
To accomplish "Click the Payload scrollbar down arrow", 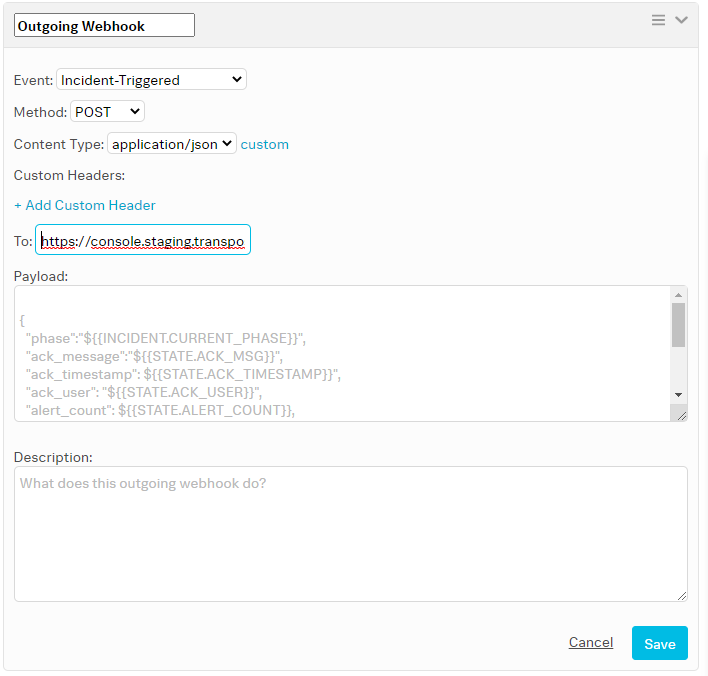I will (678, 395).
